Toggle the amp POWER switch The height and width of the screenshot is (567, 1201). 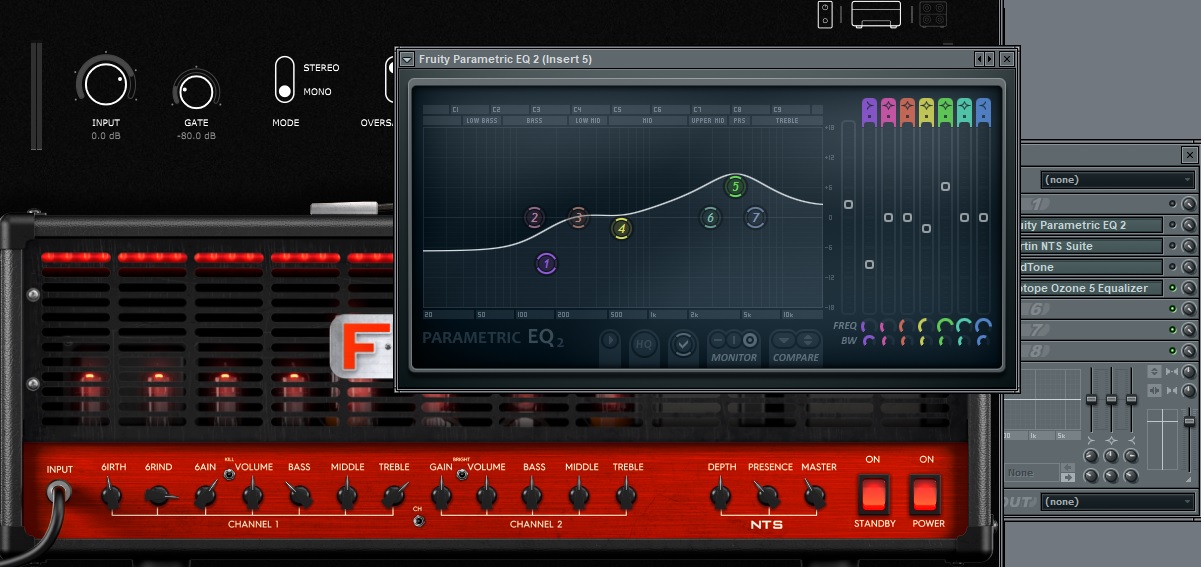(925, 494)
